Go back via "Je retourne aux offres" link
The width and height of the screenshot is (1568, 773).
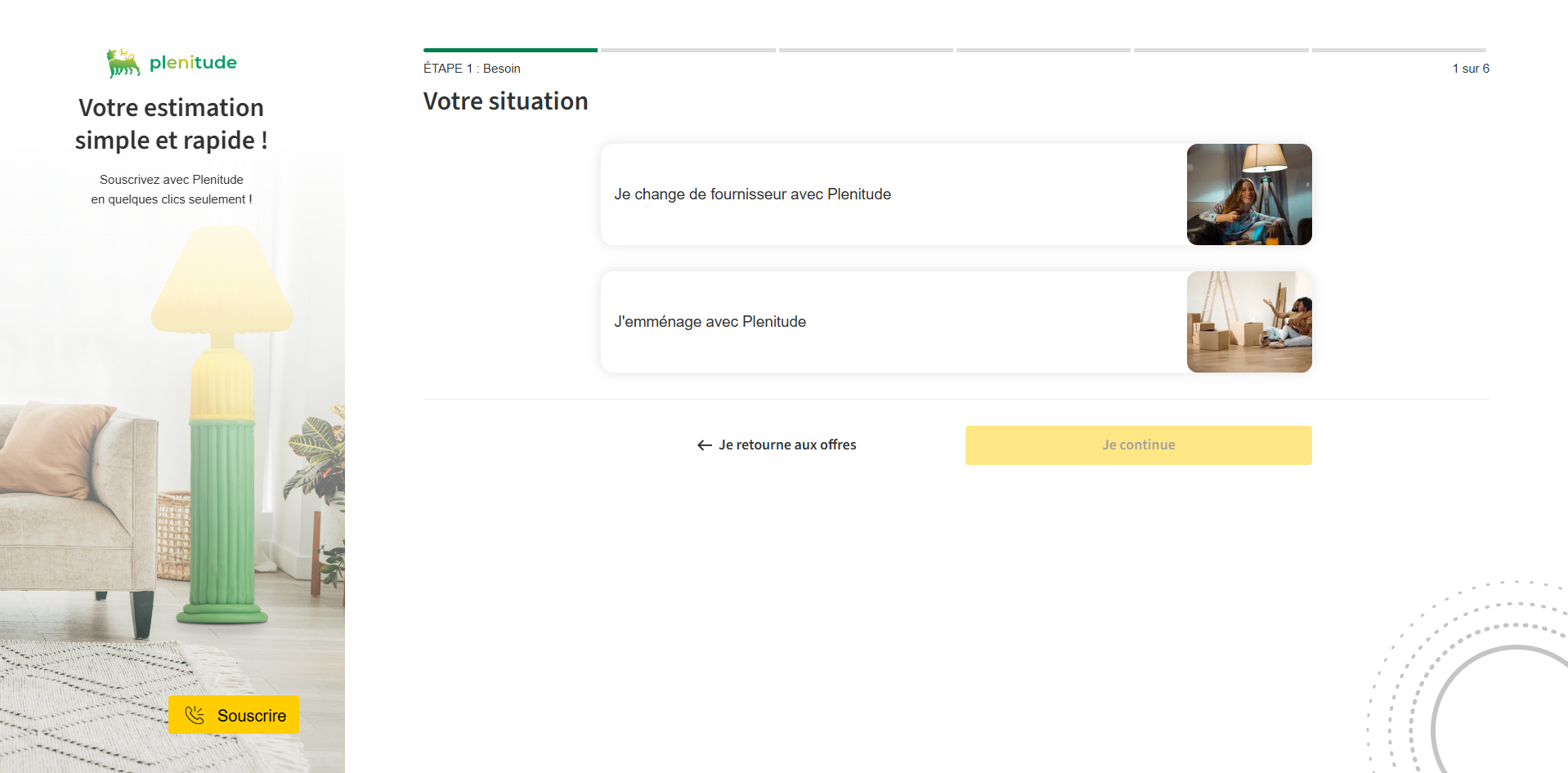pos(786,445)
